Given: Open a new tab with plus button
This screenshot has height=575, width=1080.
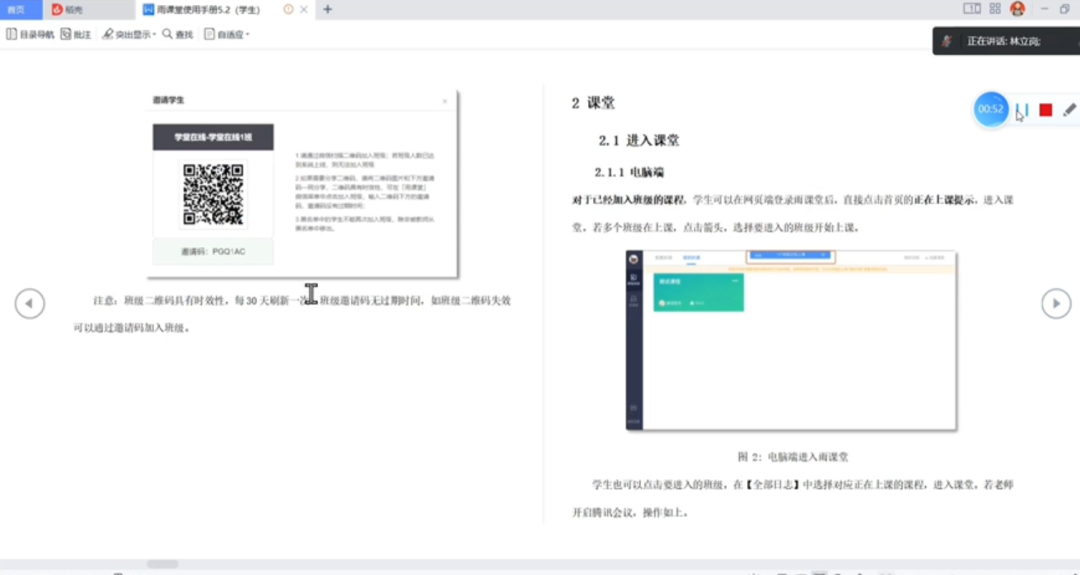Looking at the screenshot, I should coord(327,9).
